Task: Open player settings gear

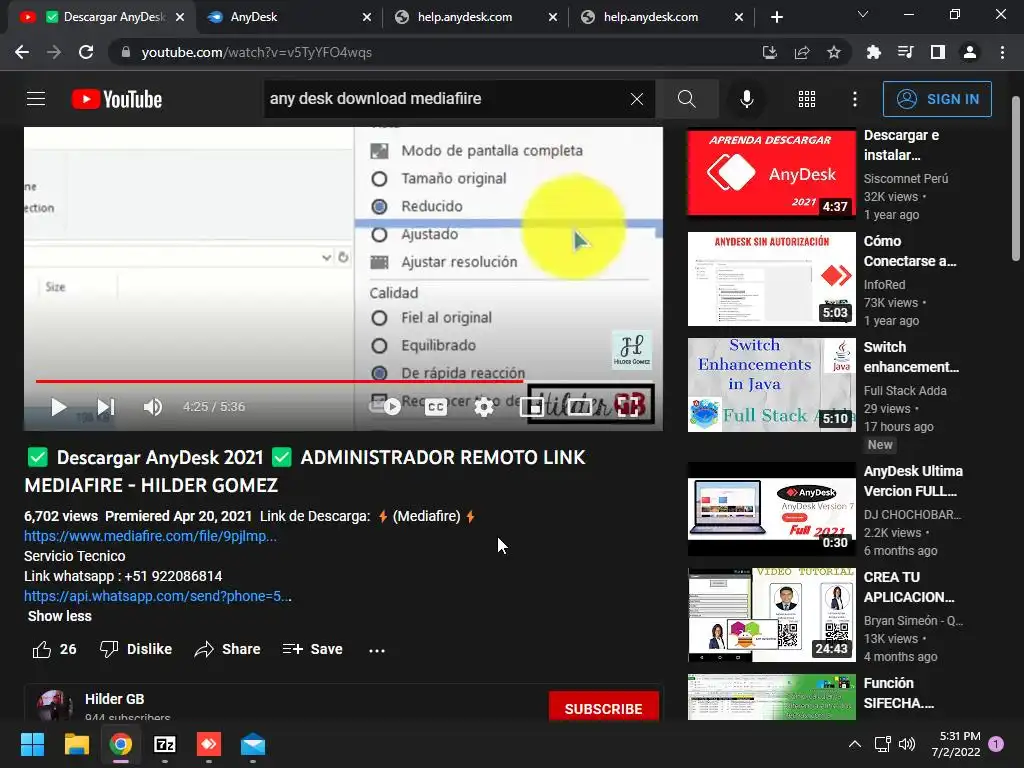Action: click(484, 407)
